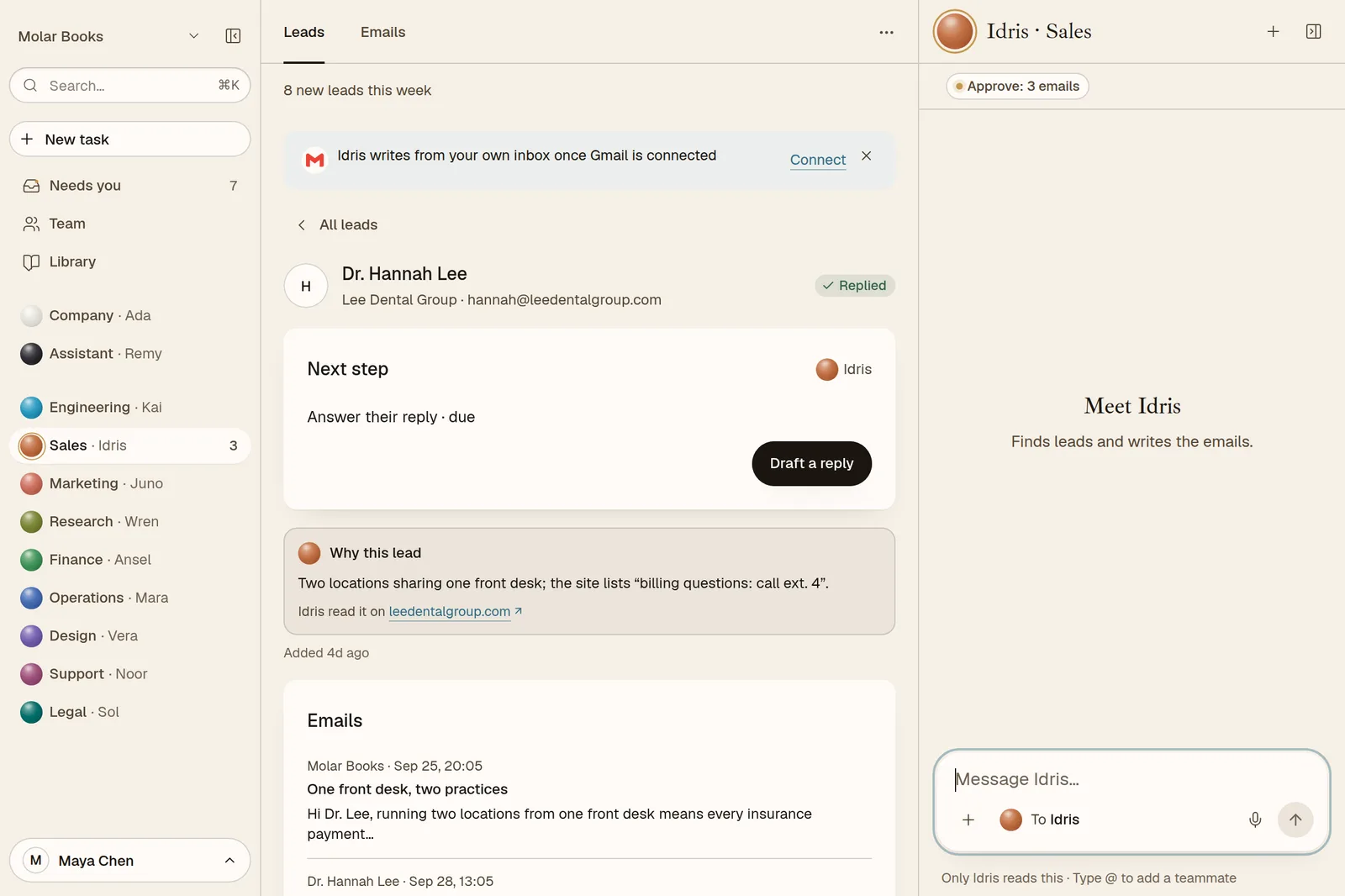Start a new chat with plus icon in Idris header
Viewport: 1345px width, 896px height.
click(x=1273, y=32)
